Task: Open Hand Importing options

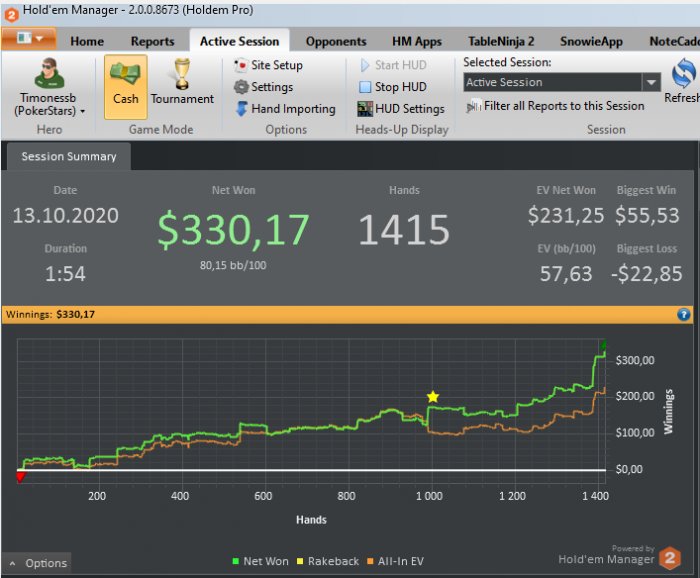Action: tap(286, 108)
